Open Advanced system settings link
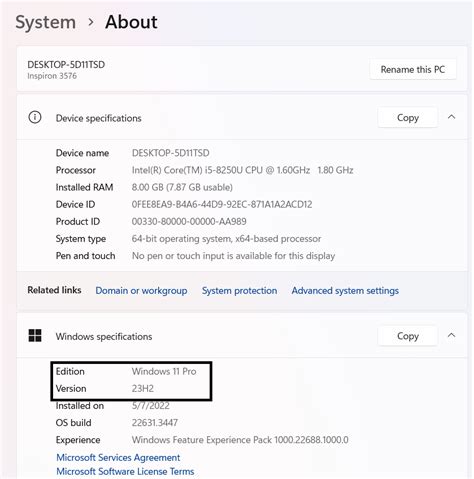This screenshot has height=479, width=474. [345, 291]
